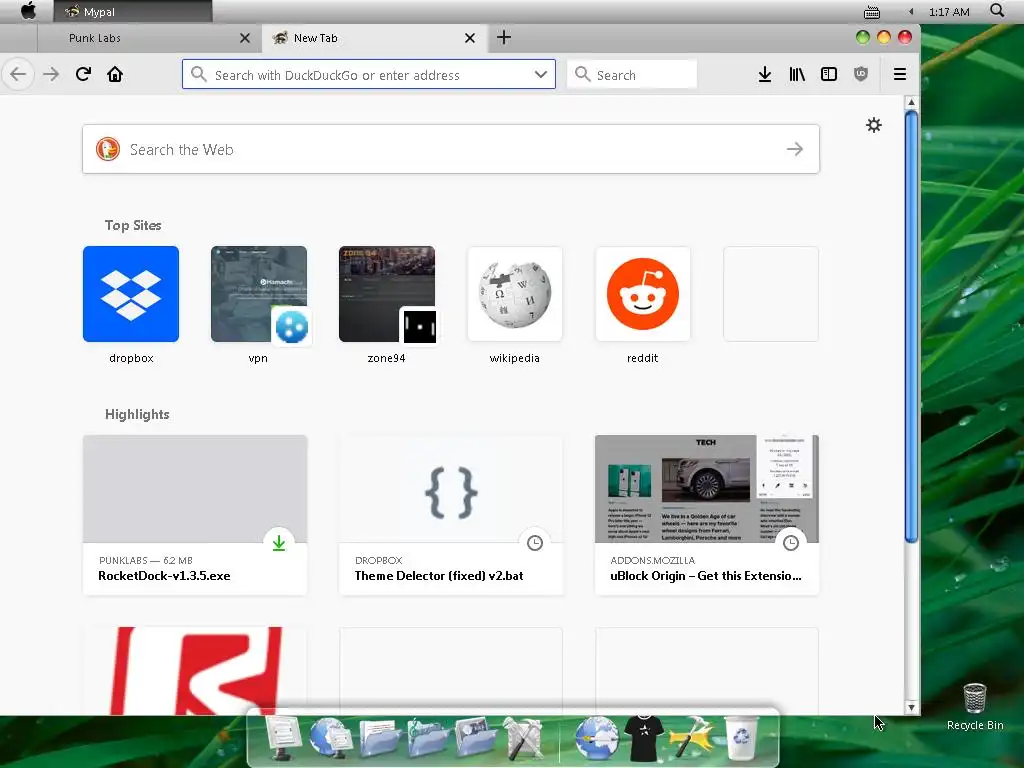Click the magnifier icon in the address bar
Image resolution: width=1024 pixels, height=768 pixels.
(x=199, y=74)
